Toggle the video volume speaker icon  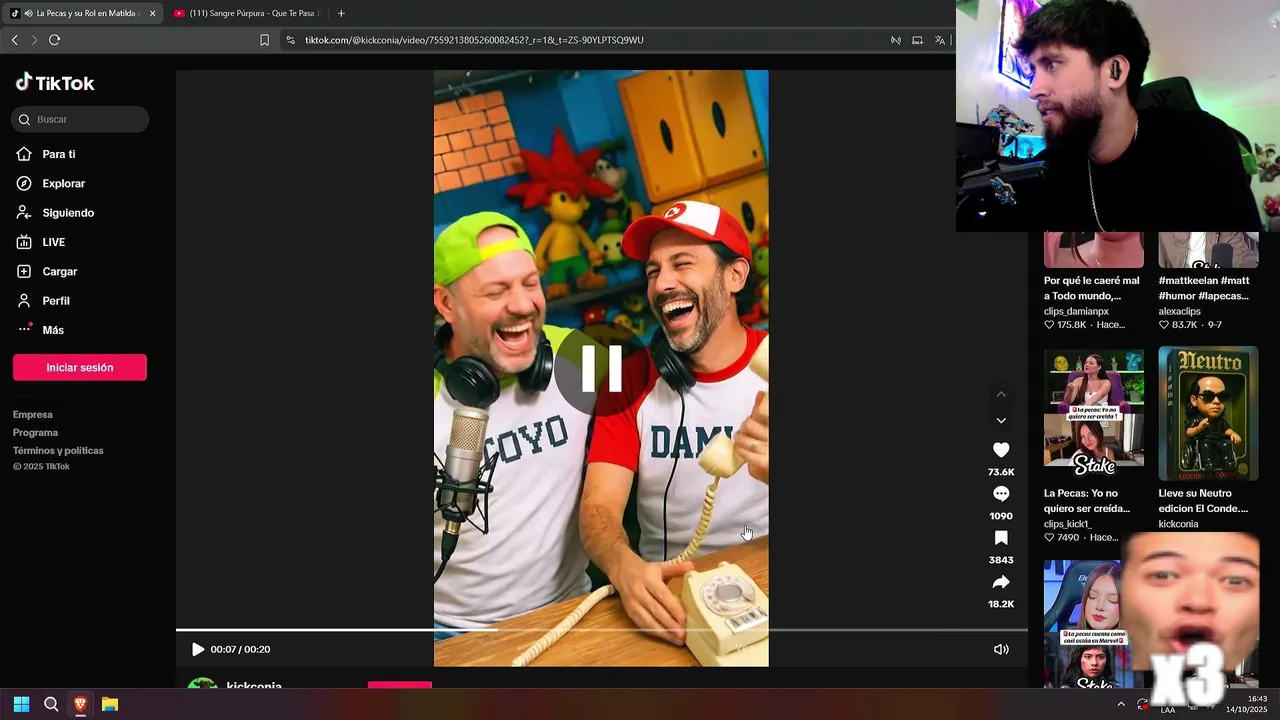(1001, 649)
